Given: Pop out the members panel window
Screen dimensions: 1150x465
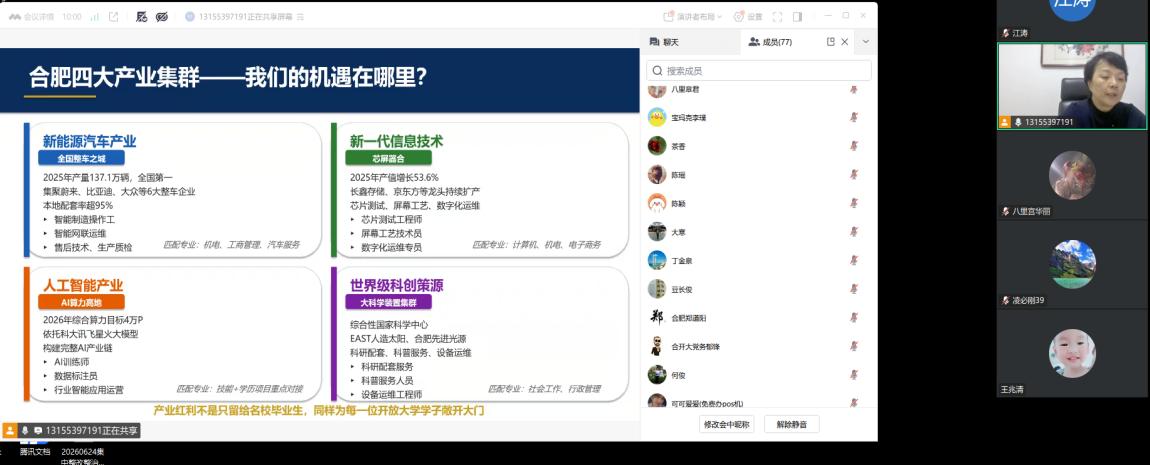Looking at the screenshot, I should click(830, 42).
